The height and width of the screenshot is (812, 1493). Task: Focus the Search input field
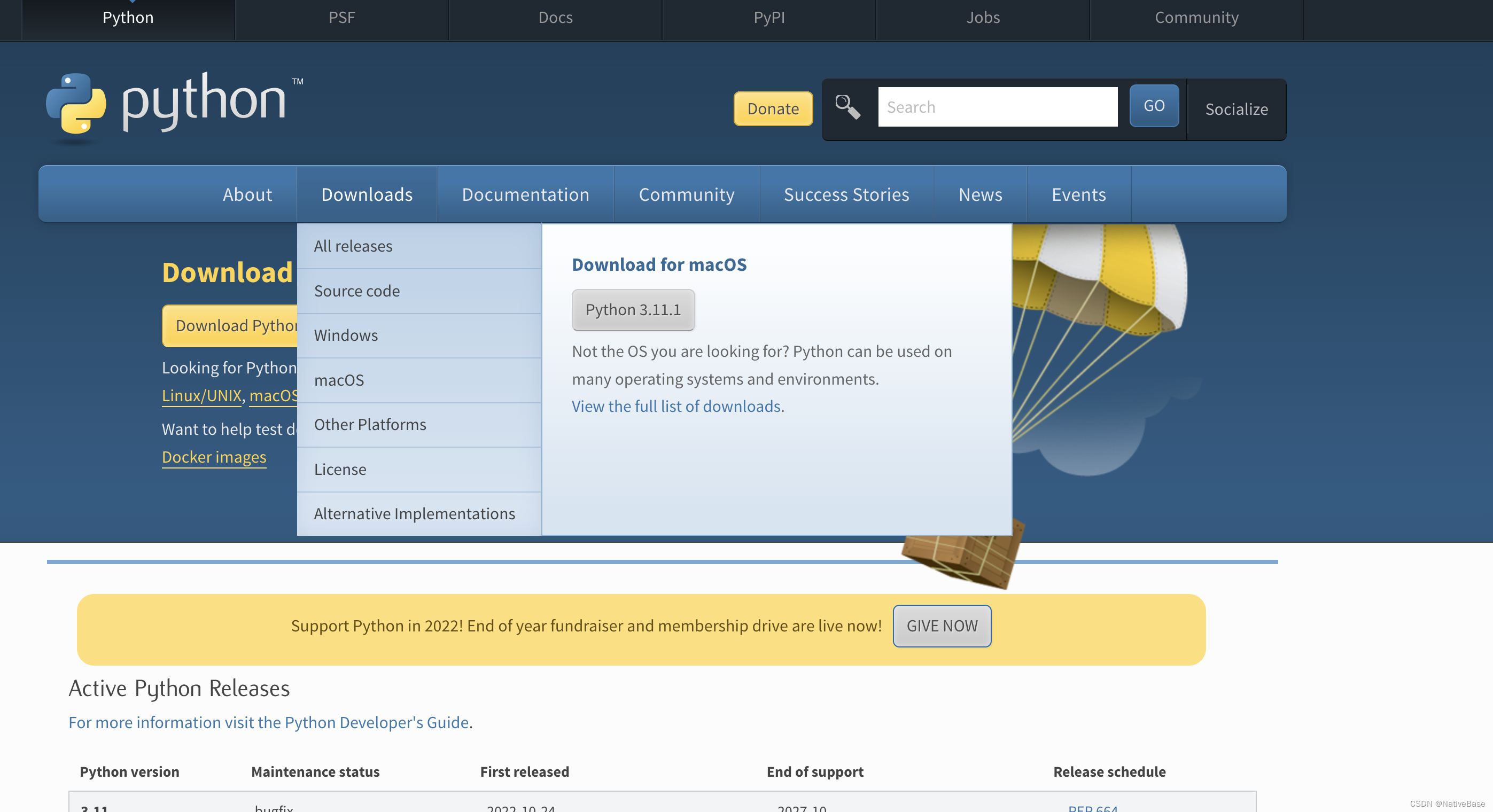point(998,107)
